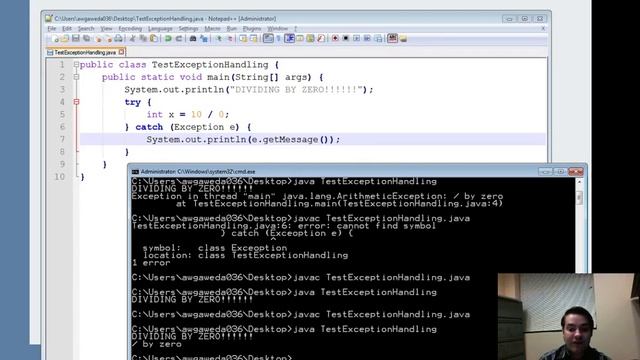Collapse the main method fold on line 2
The height and width of the screenshot is (360, 640).
[76, 77]
